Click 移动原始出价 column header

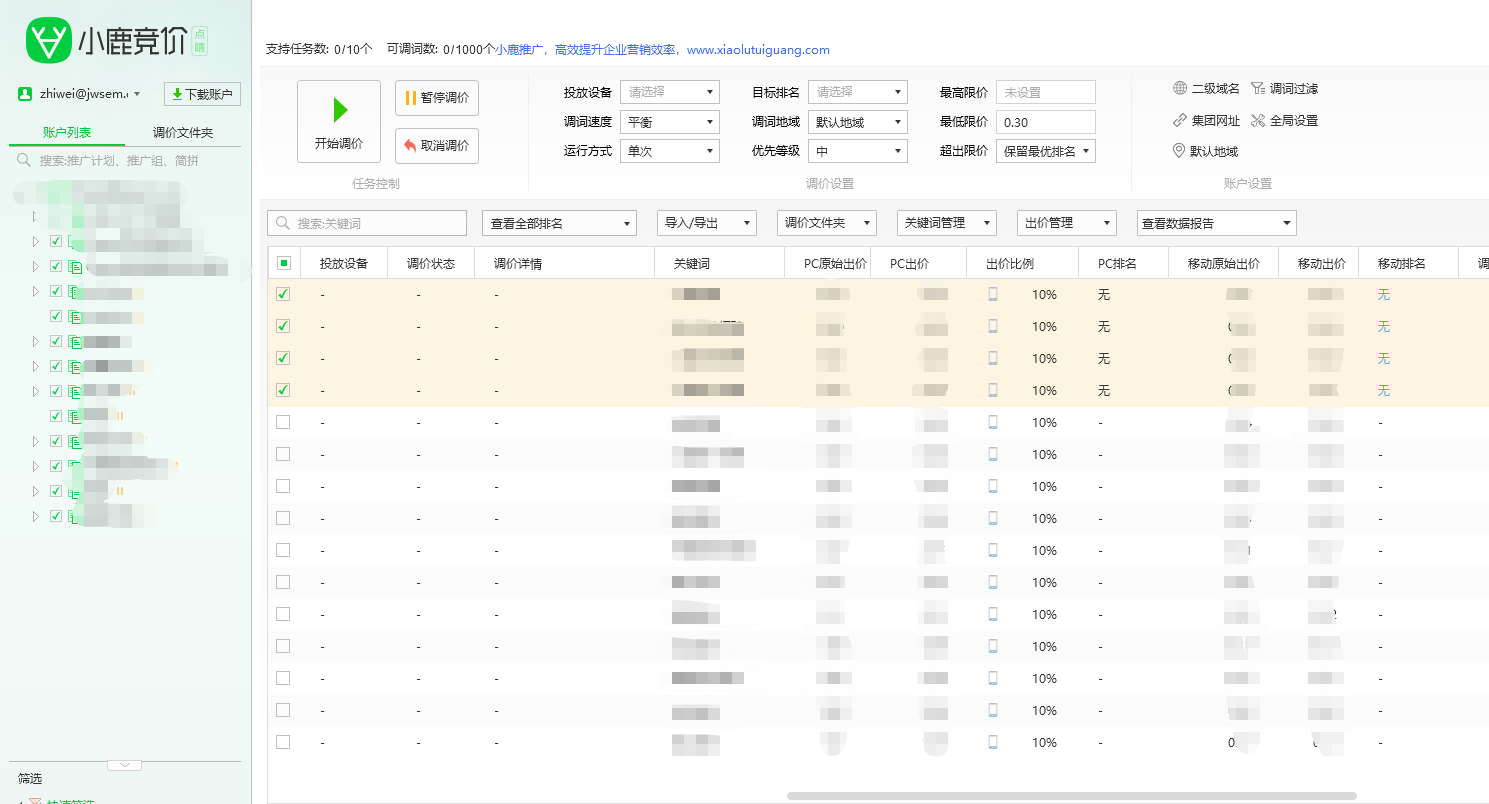point(1224,264)
